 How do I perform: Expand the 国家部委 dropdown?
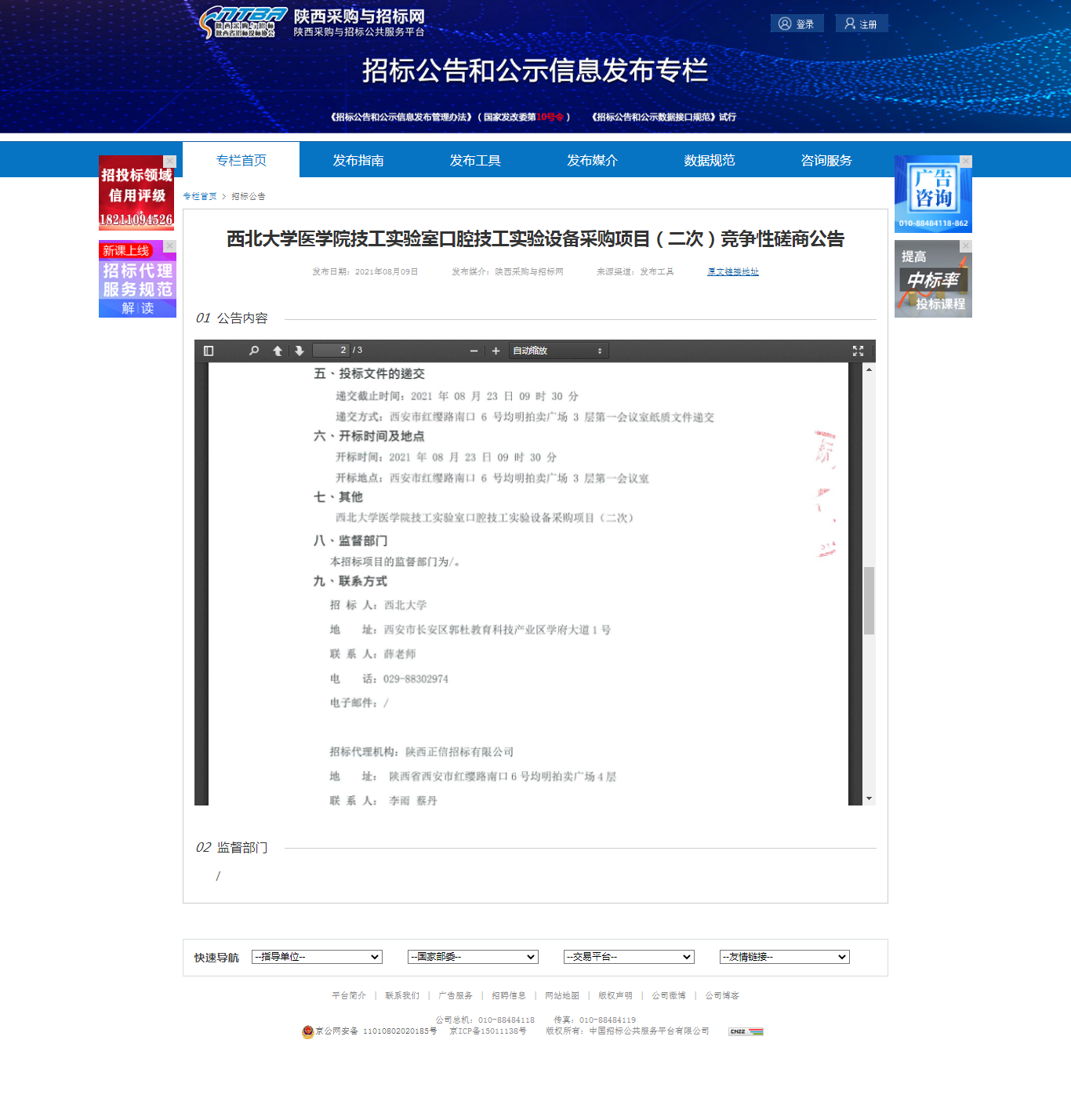[473, 957]
